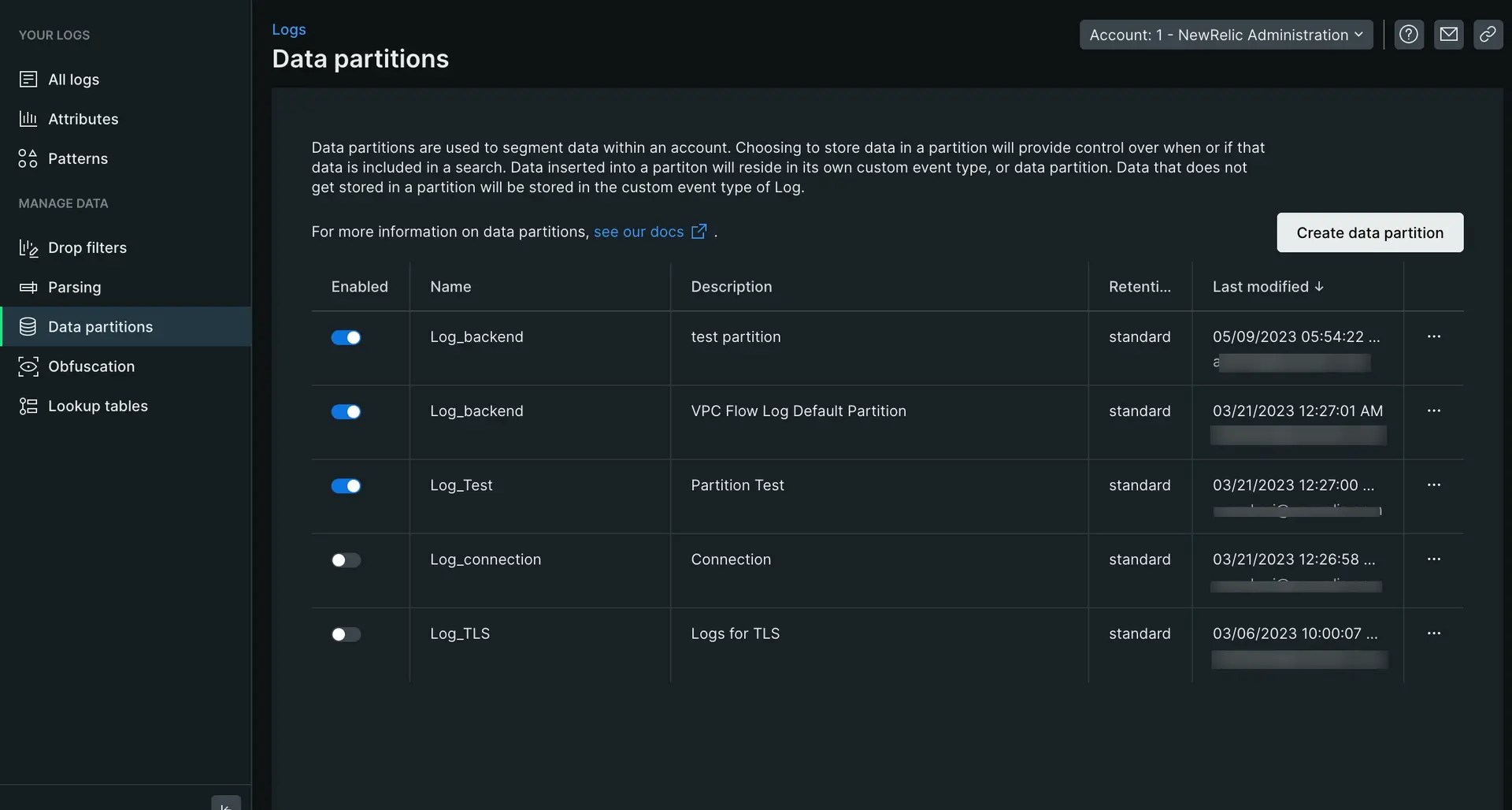
Task: Open Parsing in the sidebar
Action: (74, 288)
